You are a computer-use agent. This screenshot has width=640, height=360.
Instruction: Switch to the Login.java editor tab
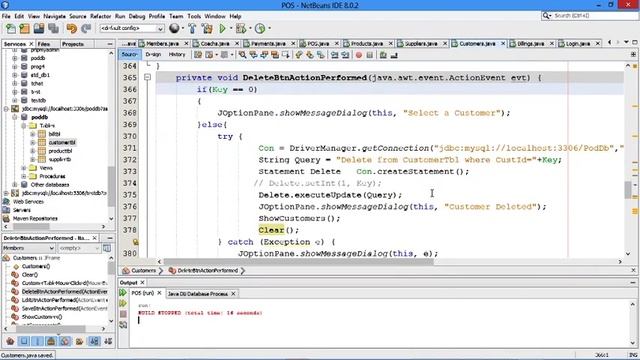click(578, 43)
